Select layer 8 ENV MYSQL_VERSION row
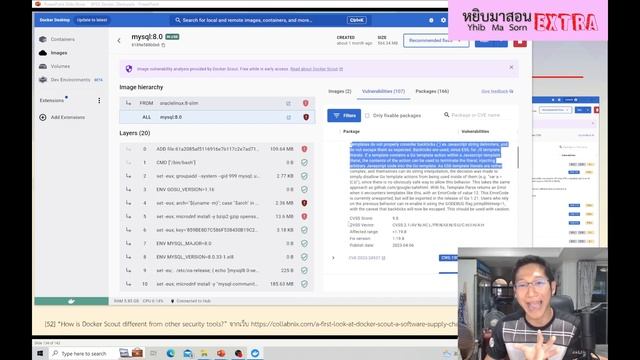This screenshot has width=640, height=360. 217,257
